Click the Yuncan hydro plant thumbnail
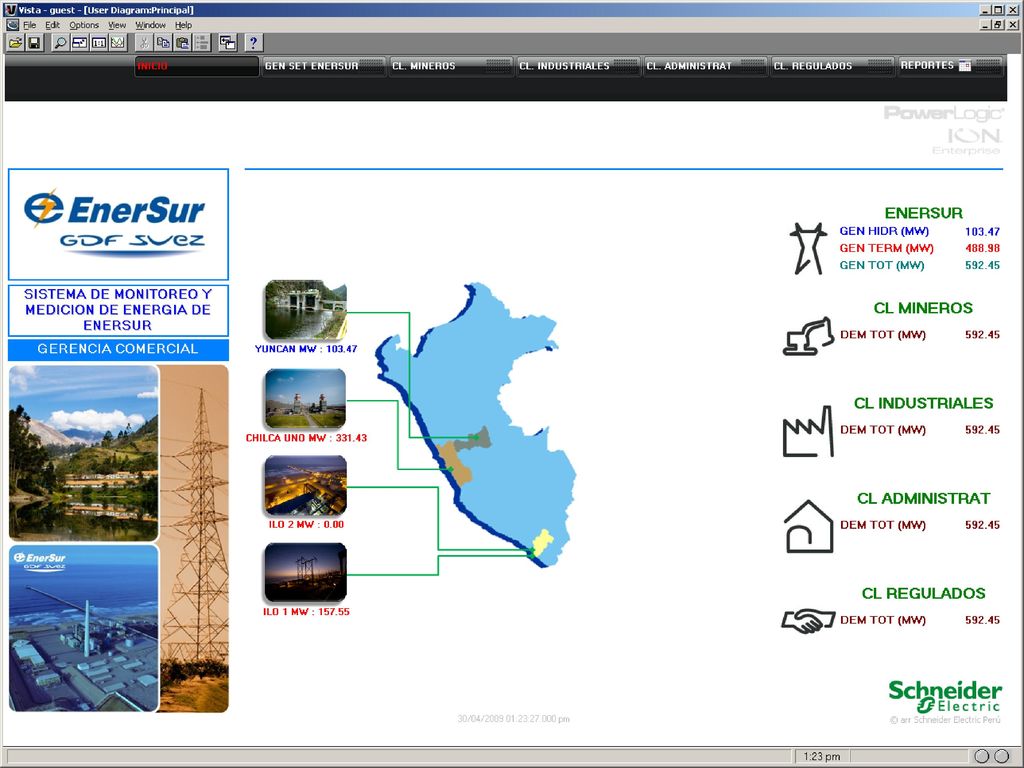Screen dimensions: 1024x768 click(306, 310)
